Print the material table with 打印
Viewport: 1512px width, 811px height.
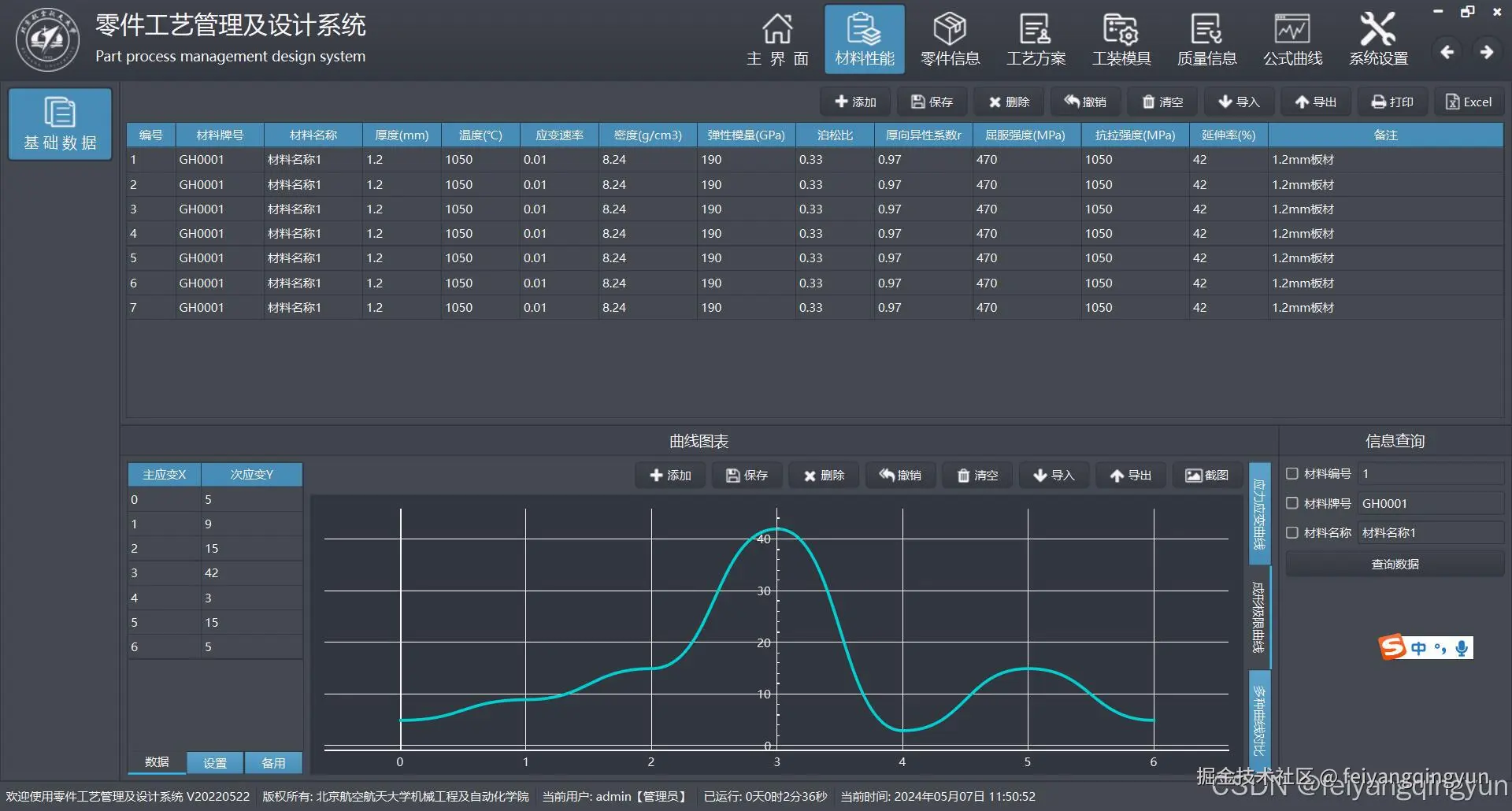[1392, 102]
